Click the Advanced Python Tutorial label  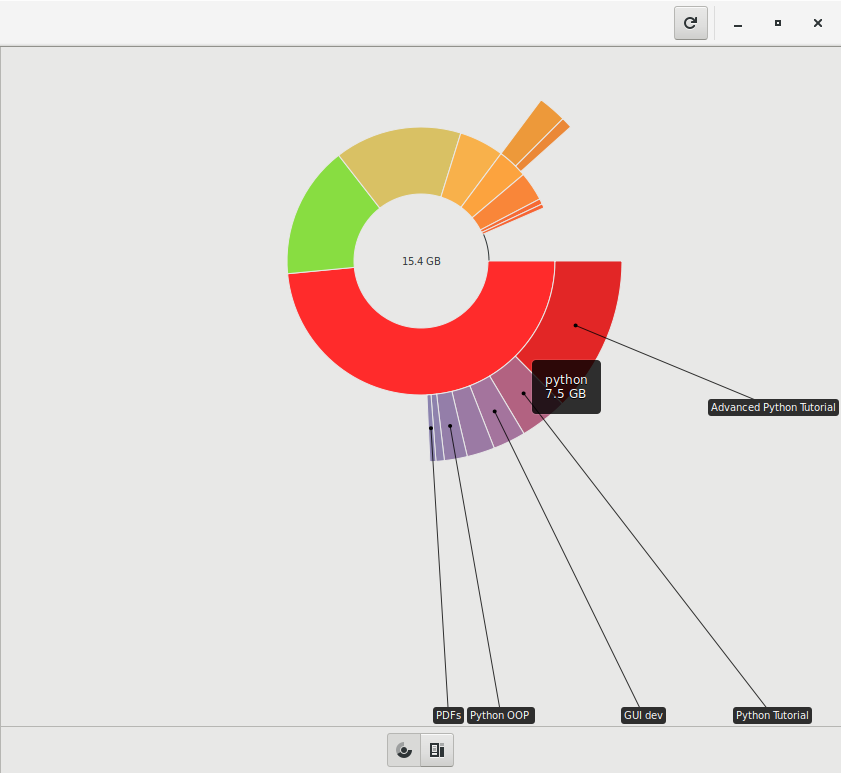pos(773,407)
